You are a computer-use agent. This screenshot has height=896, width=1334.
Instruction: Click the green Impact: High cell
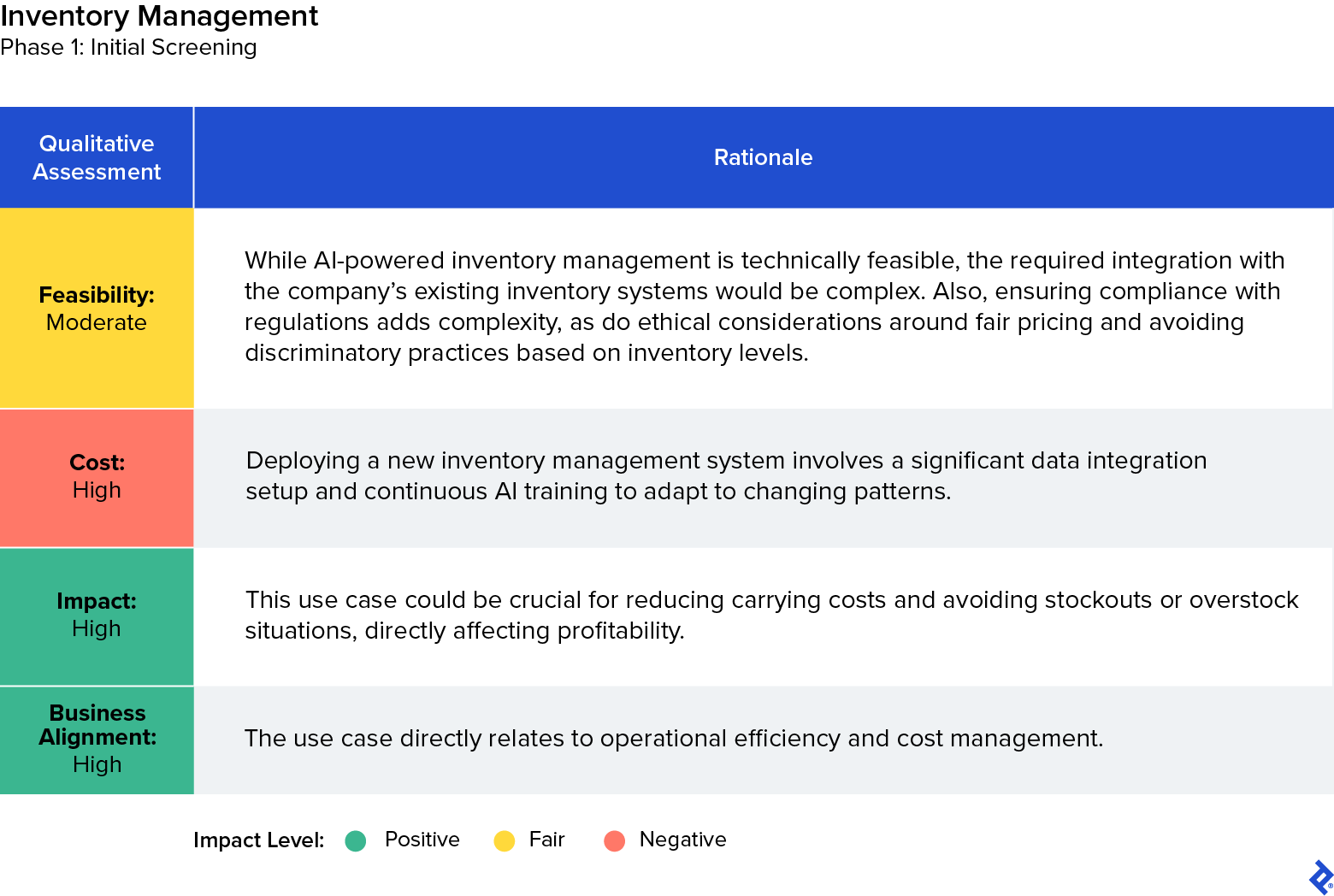97,616
